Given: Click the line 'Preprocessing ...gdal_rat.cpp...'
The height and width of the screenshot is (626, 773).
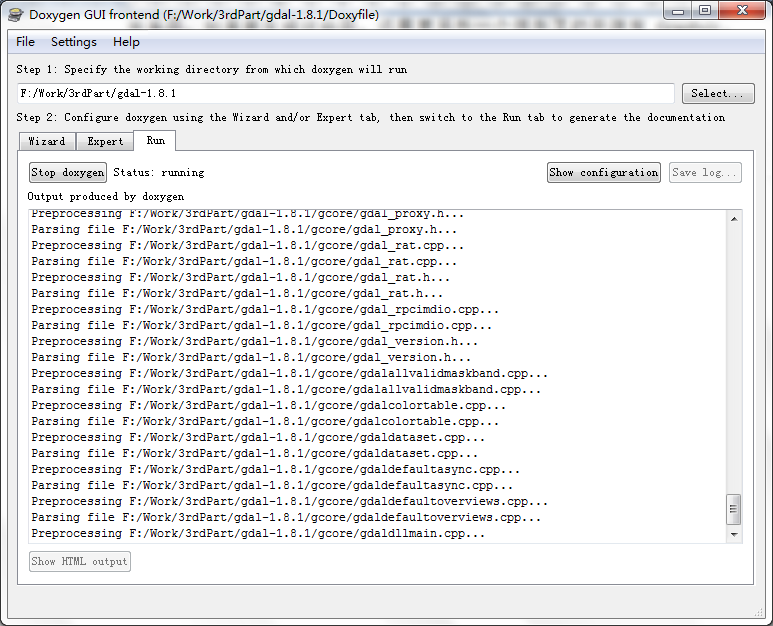Looking at the screenshot, I should point(247,245).
